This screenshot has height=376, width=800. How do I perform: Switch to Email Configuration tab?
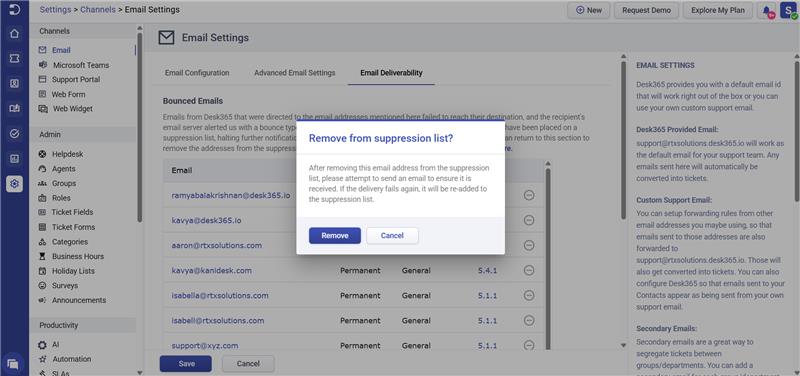(197, 73)
